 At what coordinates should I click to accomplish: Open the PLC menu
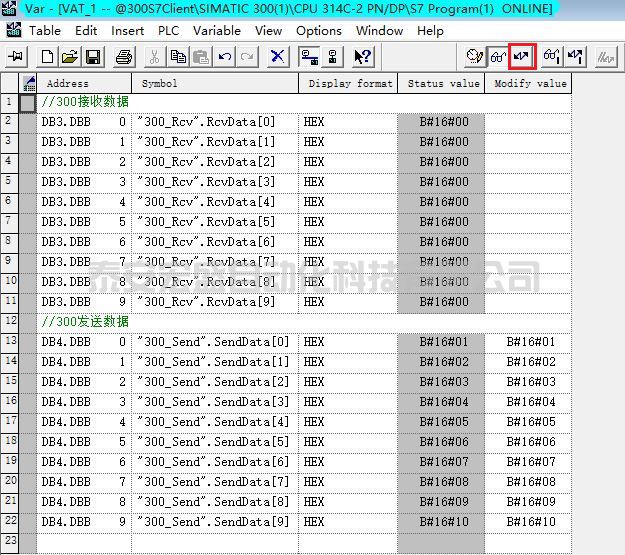[169, 31]
